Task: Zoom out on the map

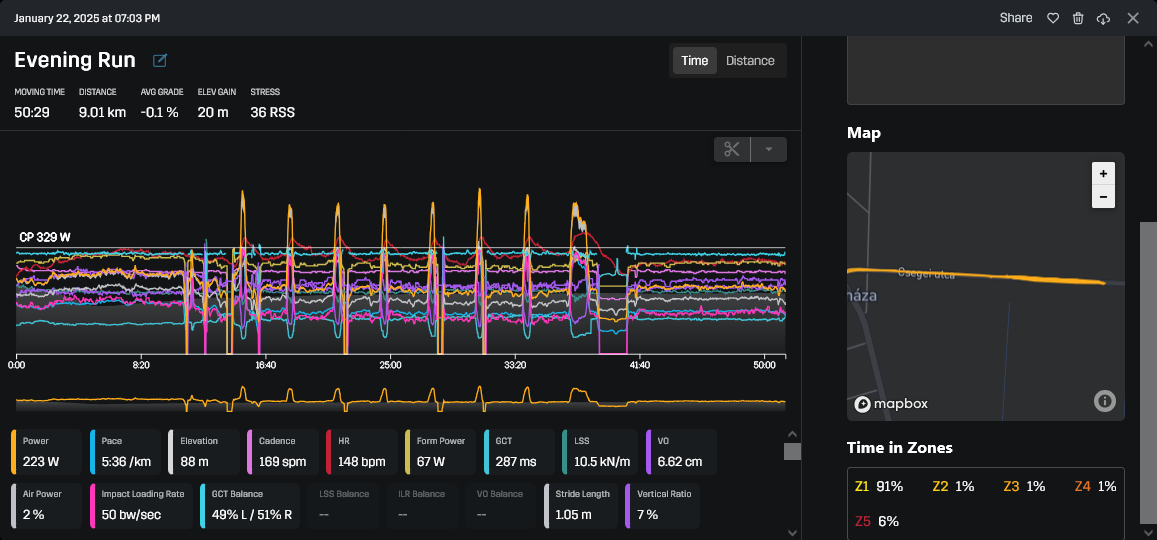Action: (1103, 197)
